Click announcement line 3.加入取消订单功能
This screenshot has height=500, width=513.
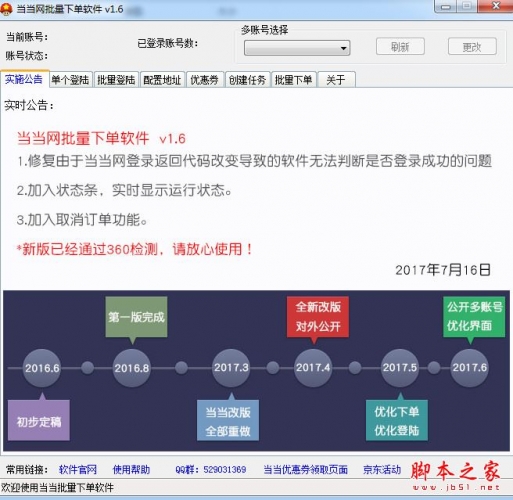[82, 220]
